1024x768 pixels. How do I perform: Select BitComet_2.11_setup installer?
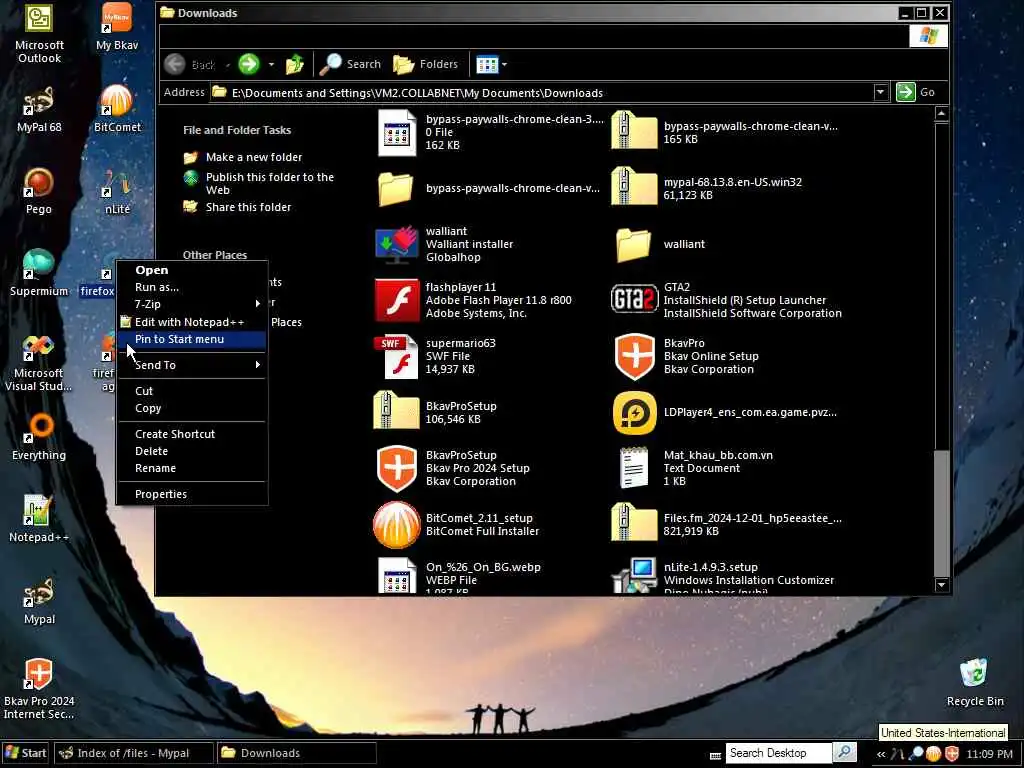457,524
